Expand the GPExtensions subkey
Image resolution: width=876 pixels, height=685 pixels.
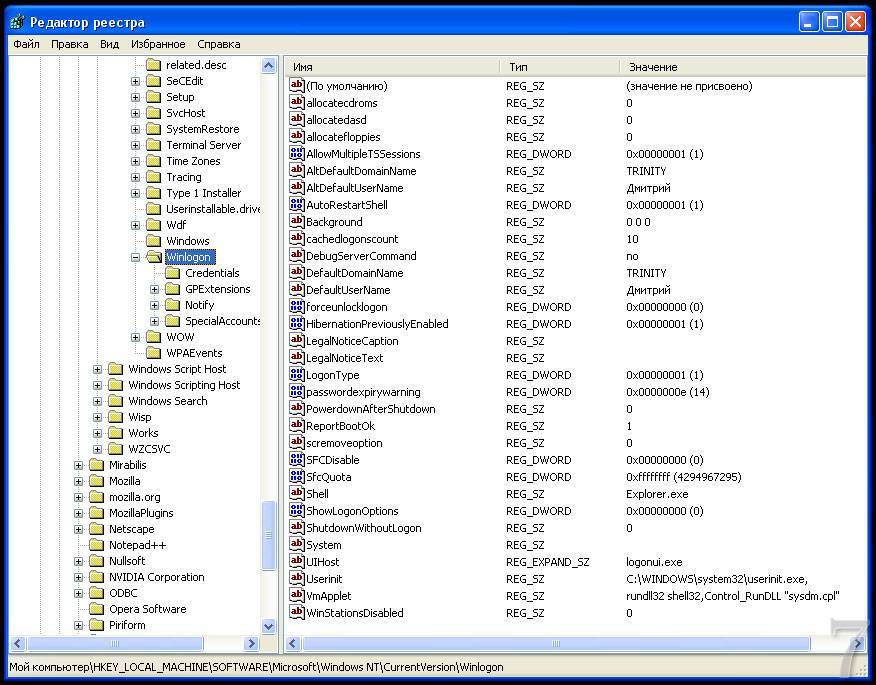[x=155, y=289]
